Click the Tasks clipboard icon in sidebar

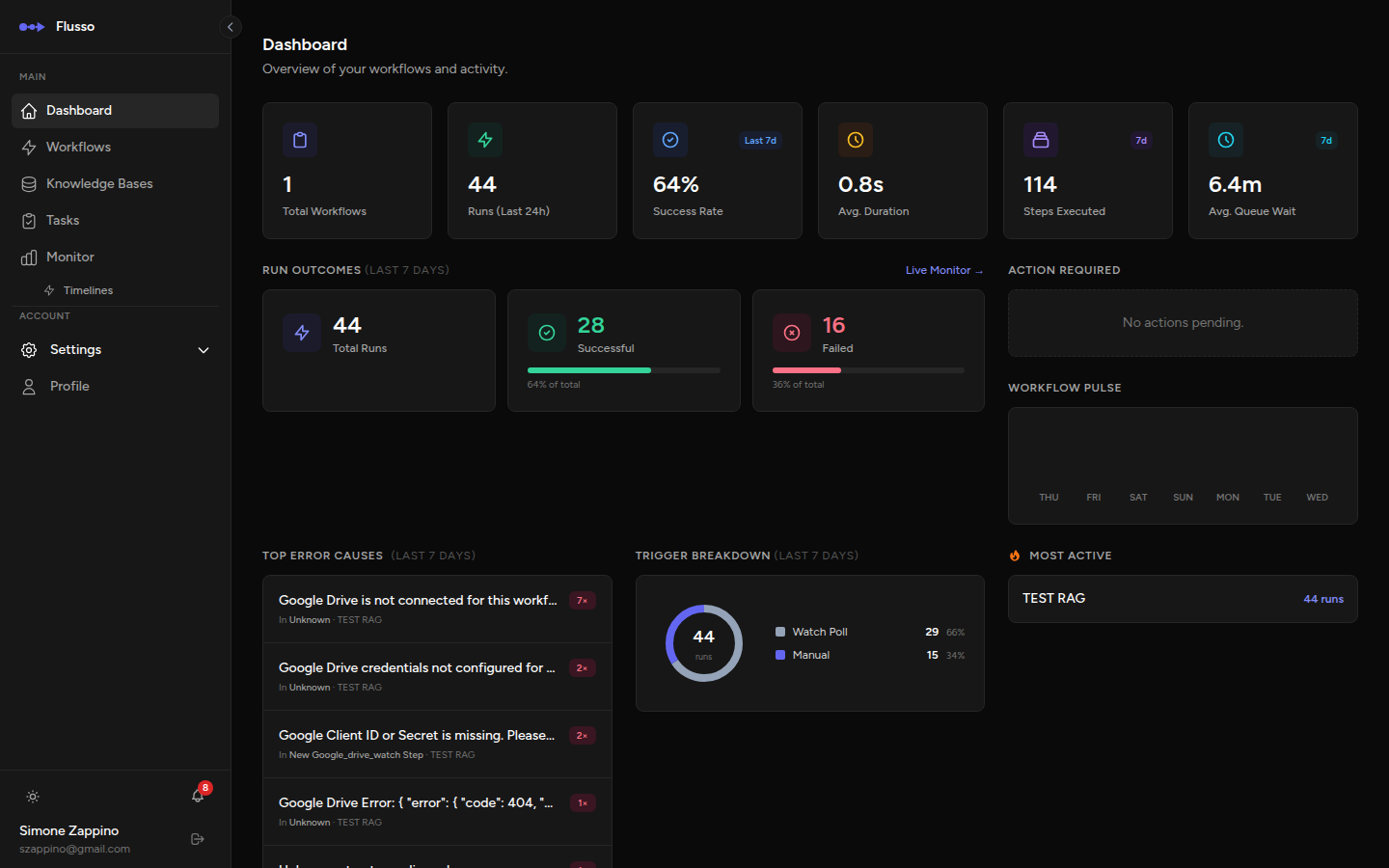point(29,221)
